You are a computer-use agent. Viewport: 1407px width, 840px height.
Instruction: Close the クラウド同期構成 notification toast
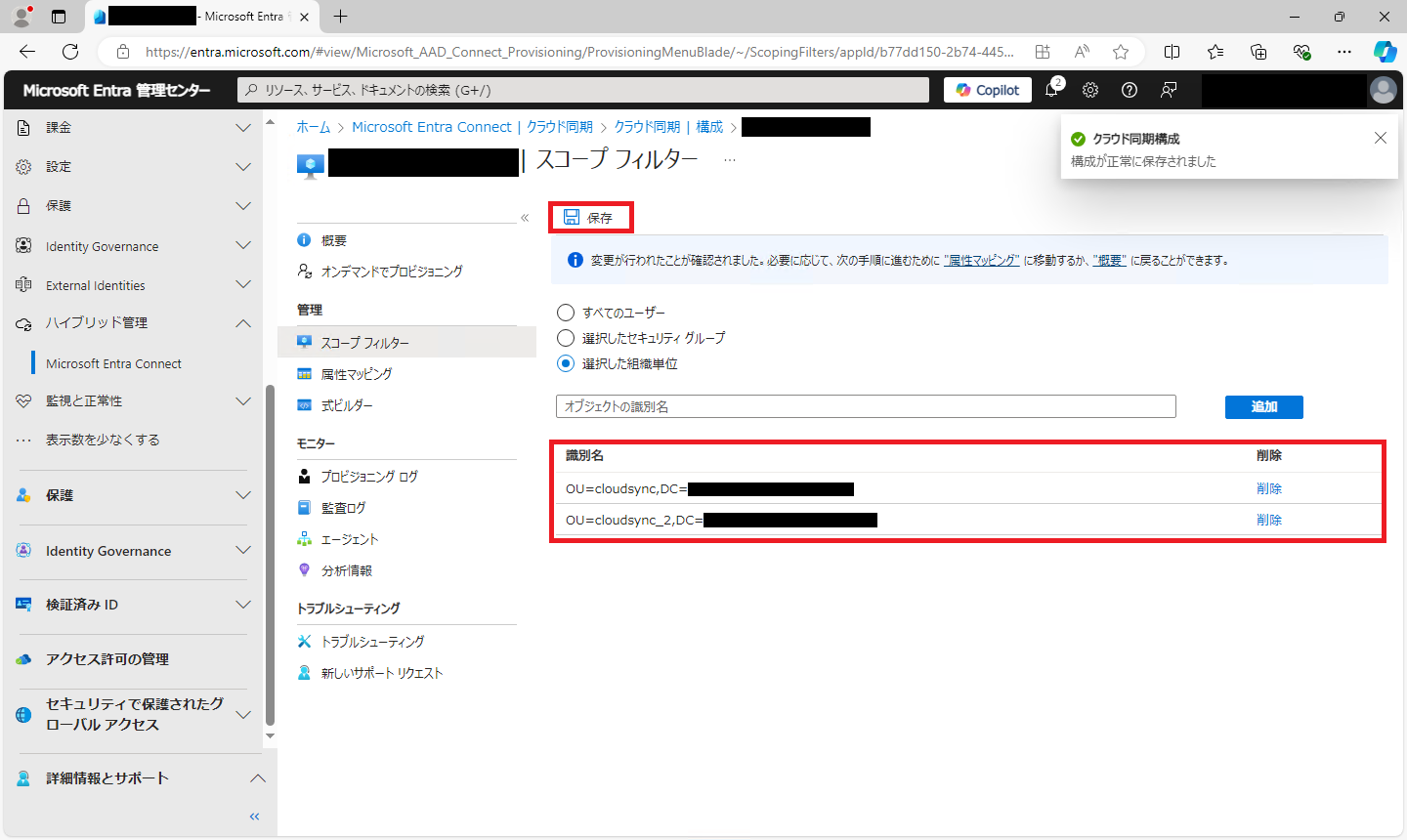(1381, 138)
